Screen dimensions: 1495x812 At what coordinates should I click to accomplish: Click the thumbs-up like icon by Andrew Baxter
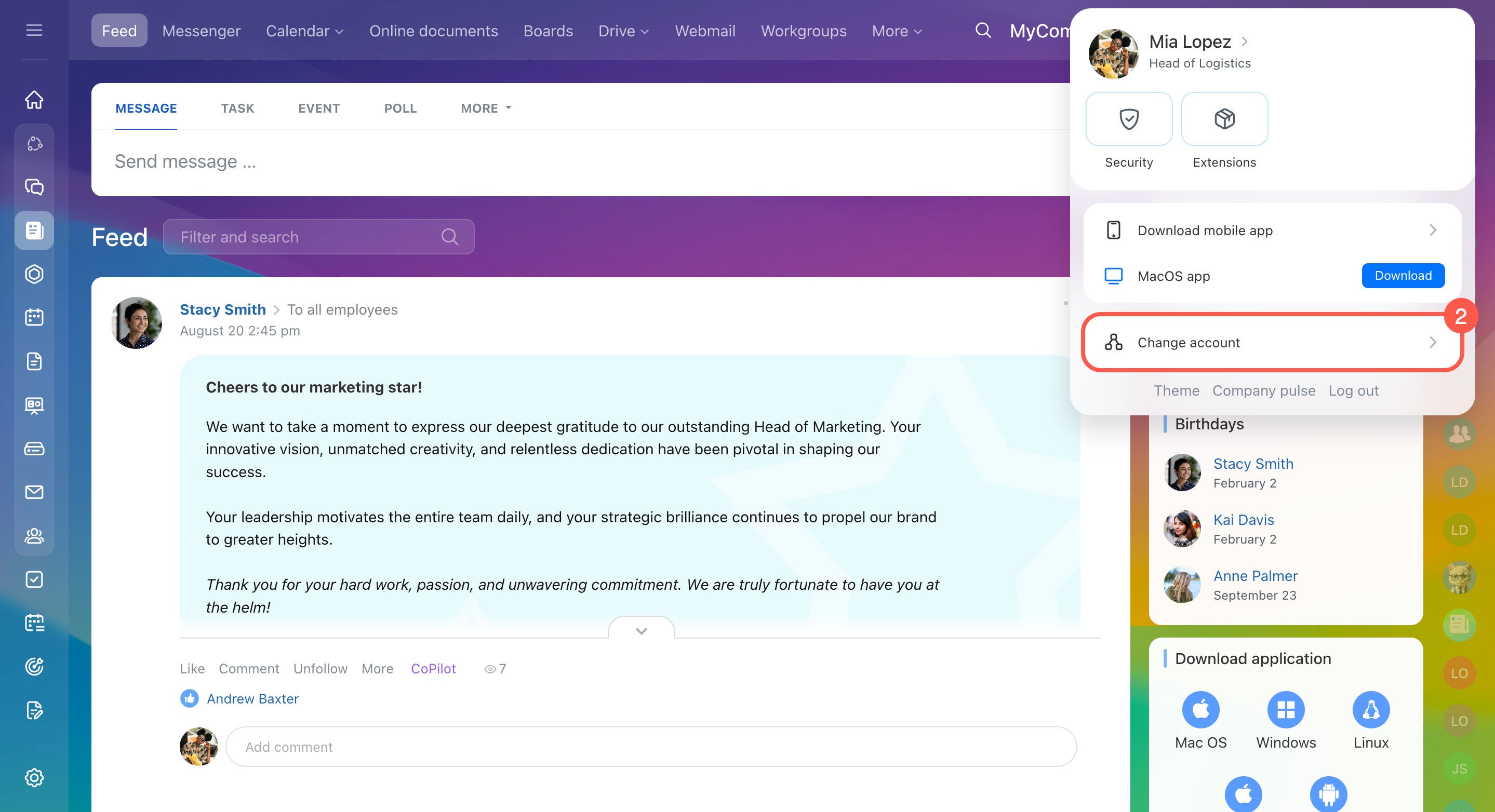[189, 698]
